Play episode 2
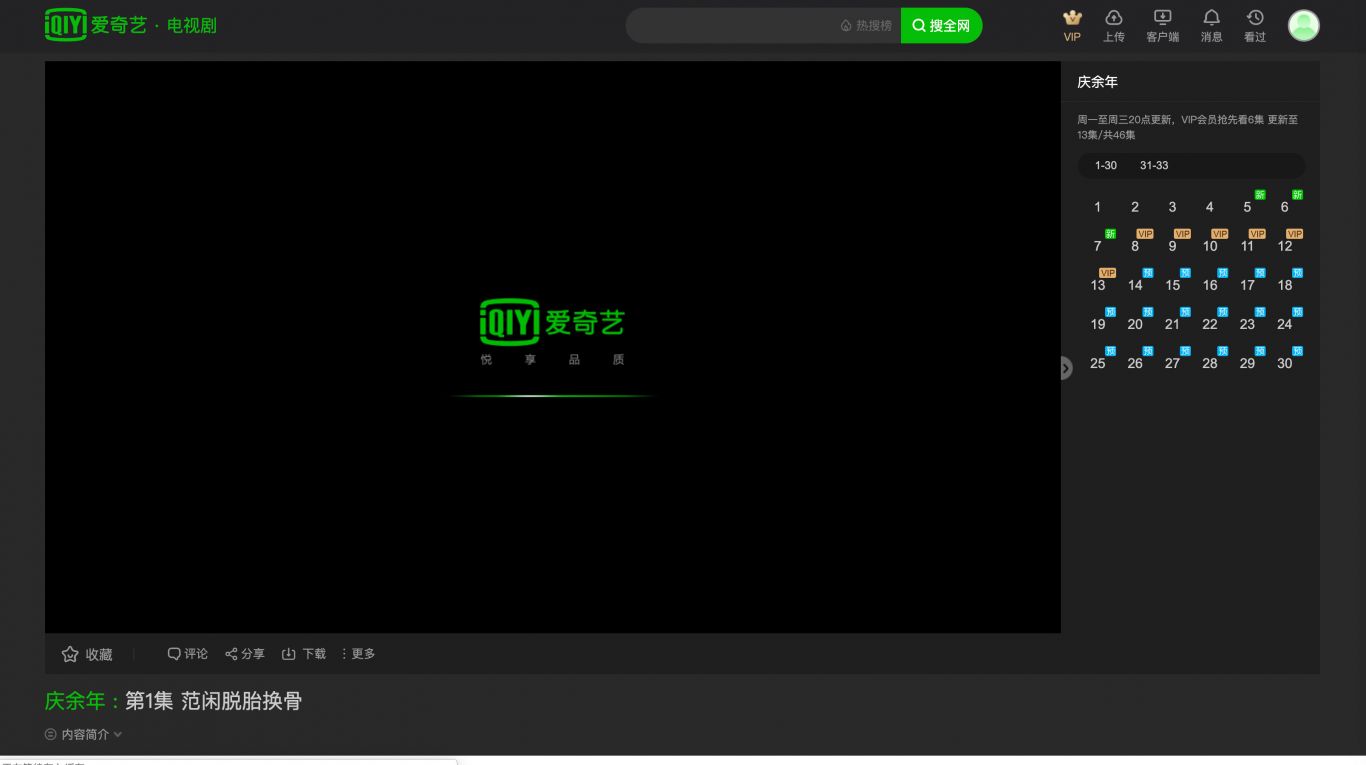The height and width of the screenshot is (765, 1366). (1135, 207)
